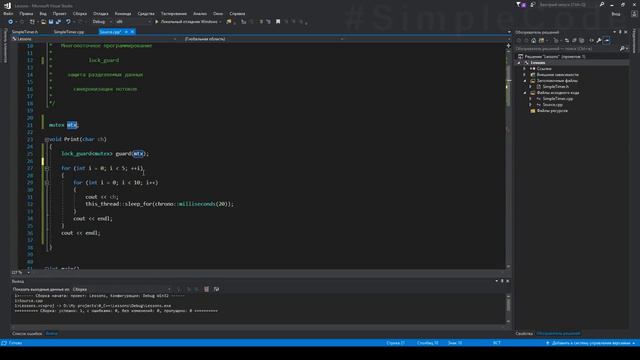Collapse the Print function code block

click(x=47, y=140)
